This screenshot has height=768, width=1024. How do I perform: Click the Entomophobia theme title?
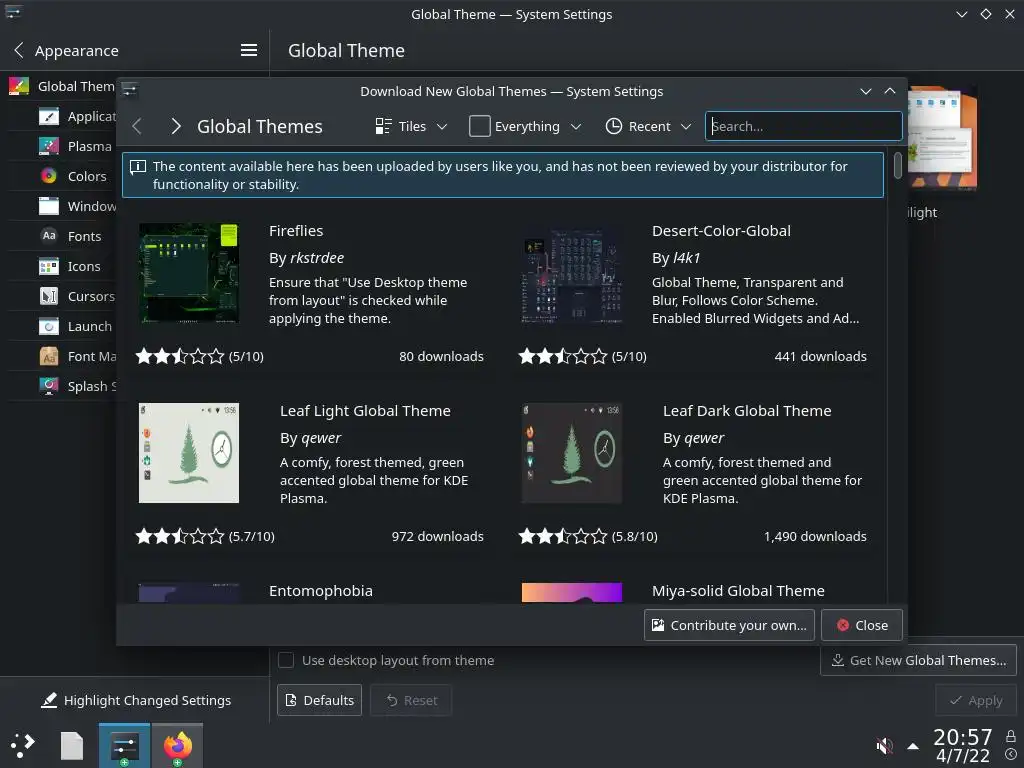tap(321, 590)
